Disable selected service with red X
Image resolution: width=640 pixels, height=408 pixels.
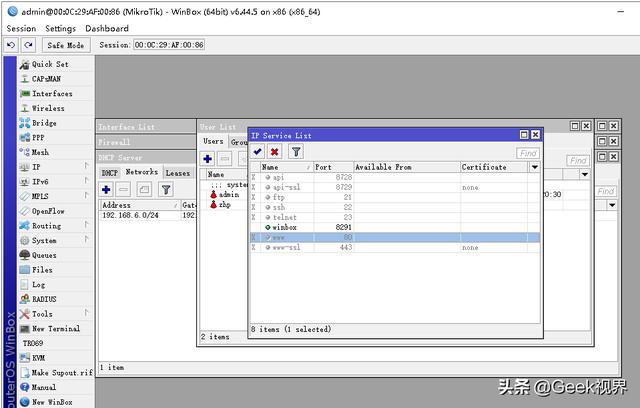(275, 152)
